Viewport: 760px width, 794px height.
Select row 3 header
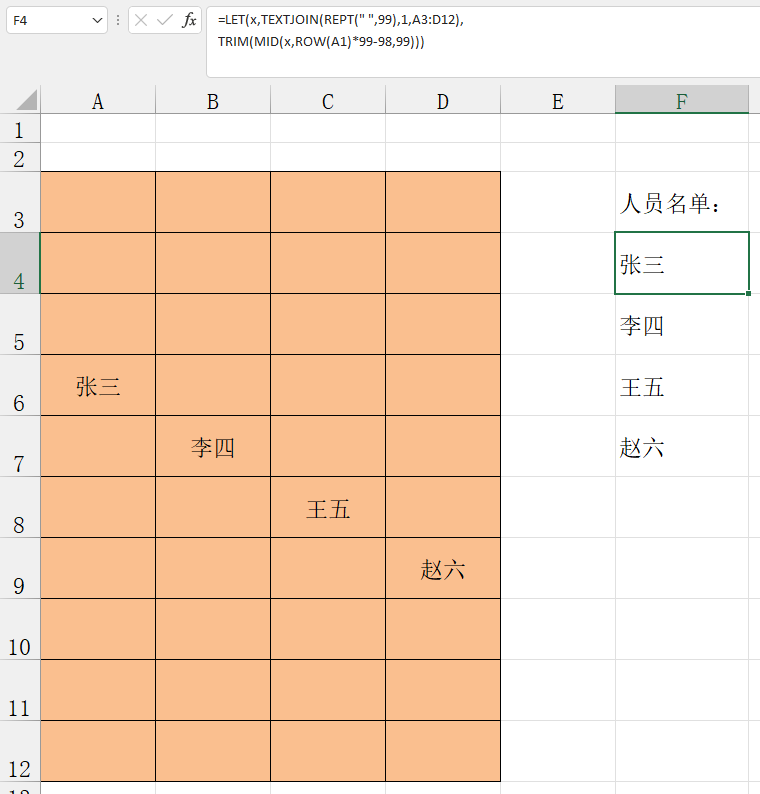[20, 202]
